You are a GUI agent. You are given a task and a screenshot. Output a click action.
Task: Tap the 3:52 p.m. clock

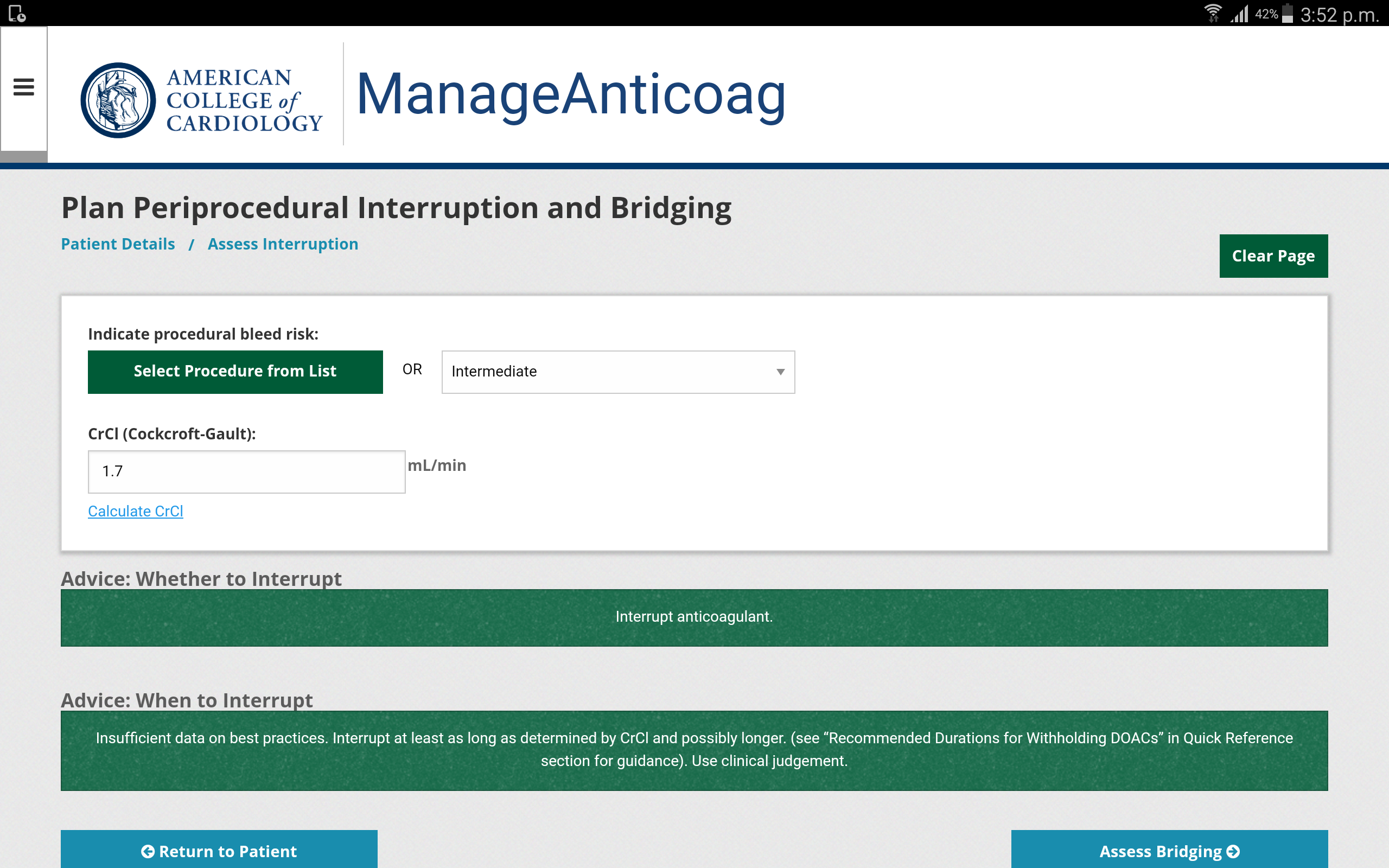click(1339, 14)
